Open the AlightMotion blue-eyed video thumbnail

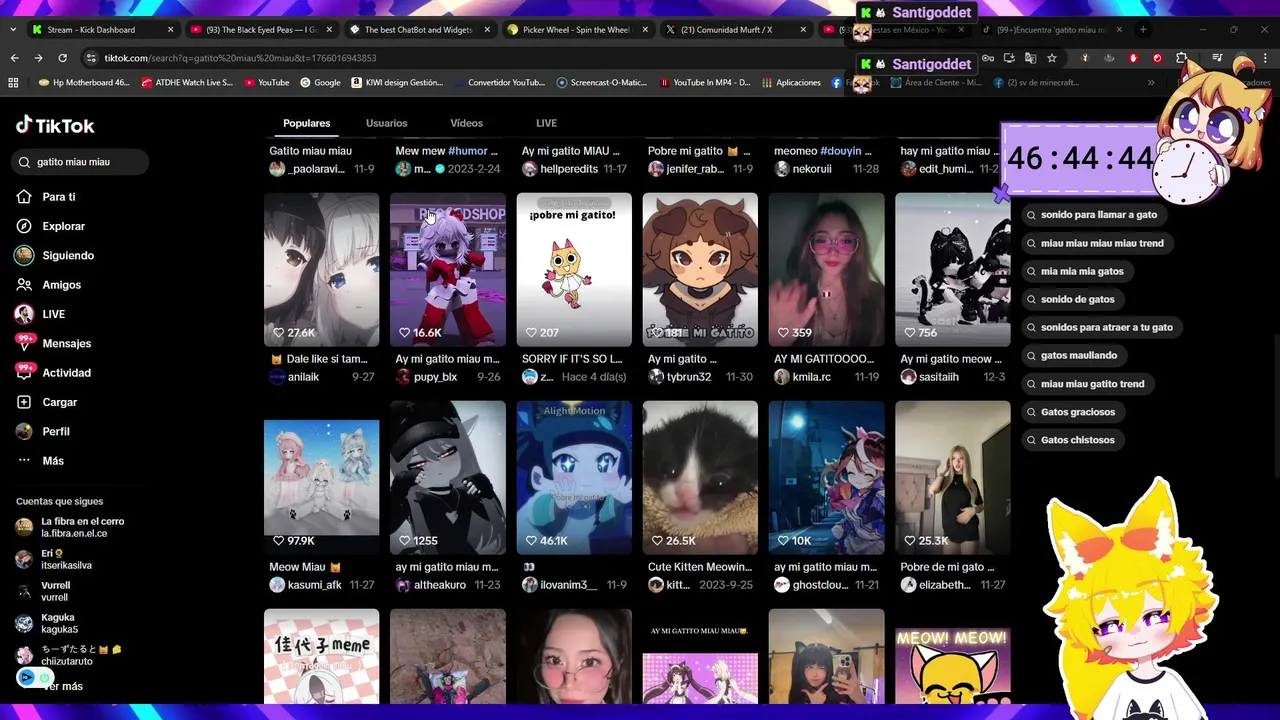574,478
